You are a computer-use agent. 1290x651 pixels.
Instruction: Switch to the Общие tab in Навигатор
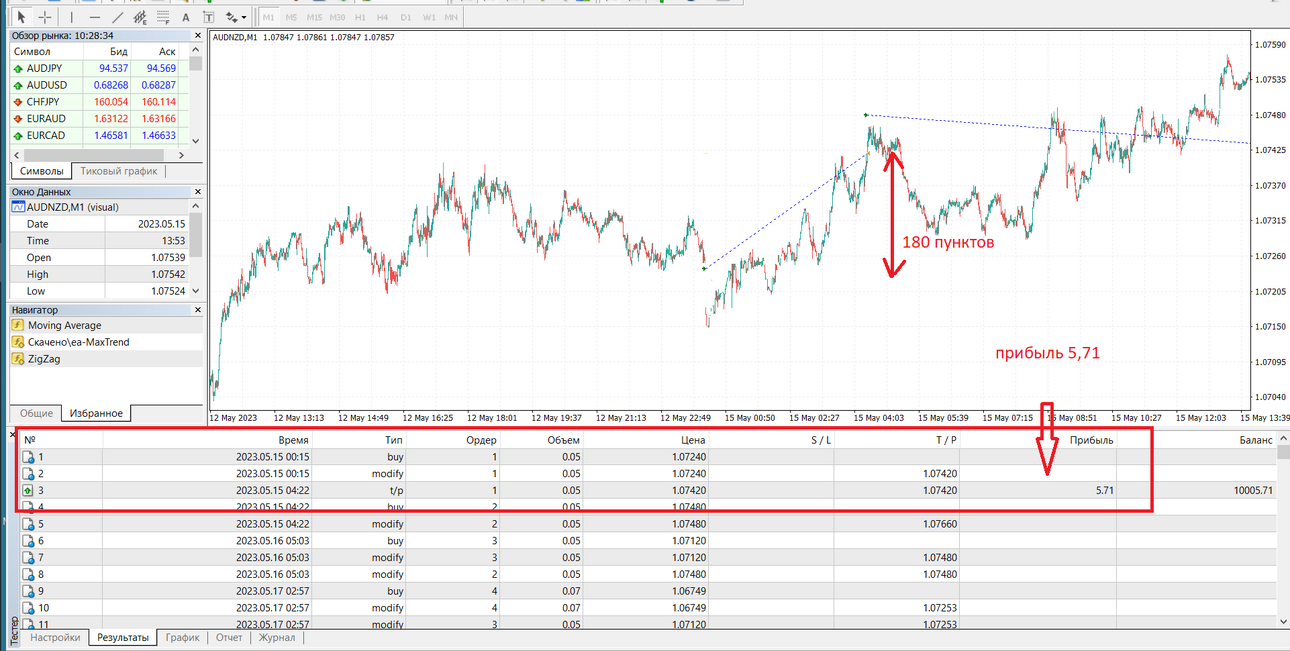point(36,414)
